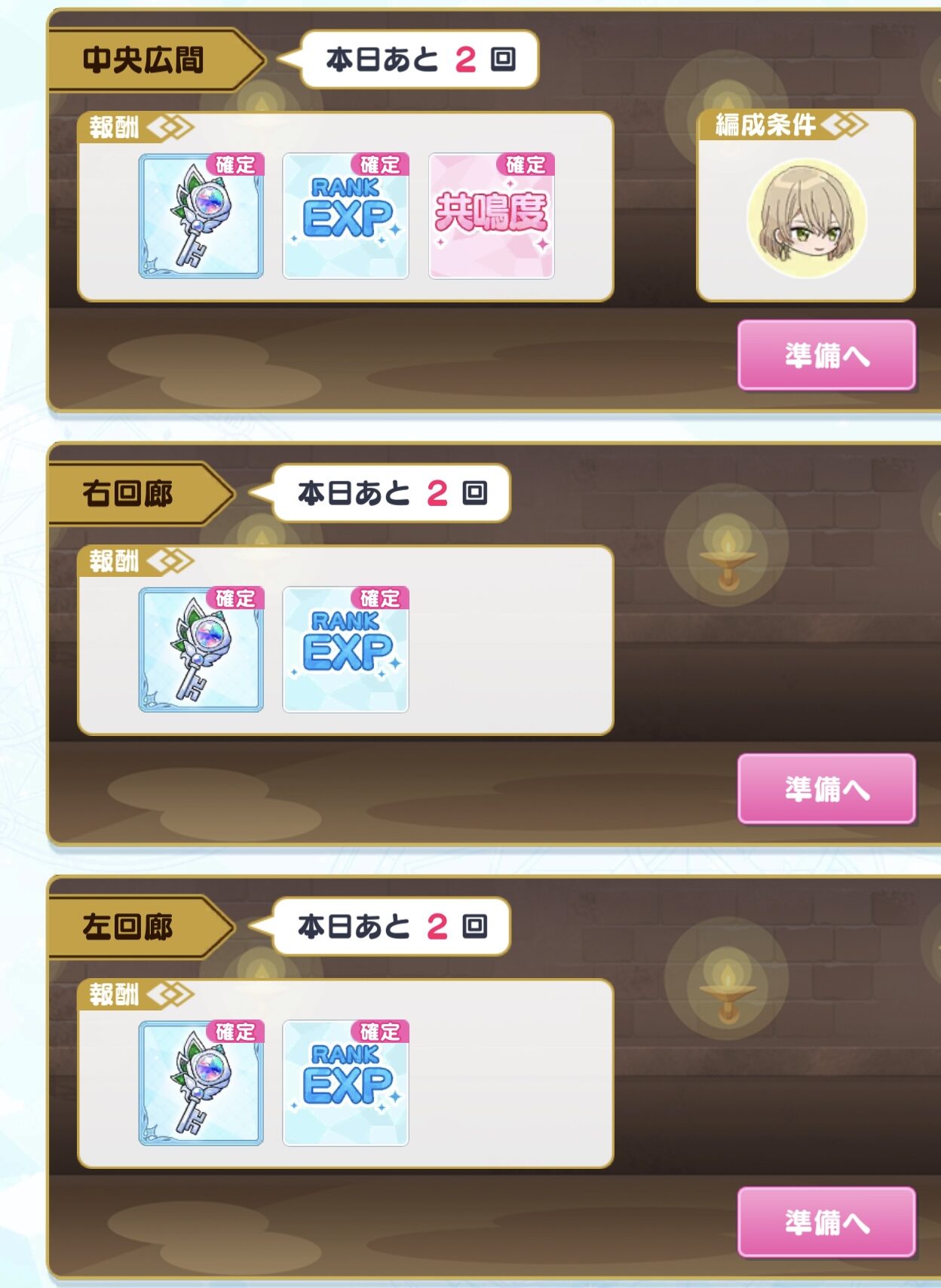Click 準備へ button for 左回廊
The height and width of the screenshot is (1288, 941).
coord(826,1222)
